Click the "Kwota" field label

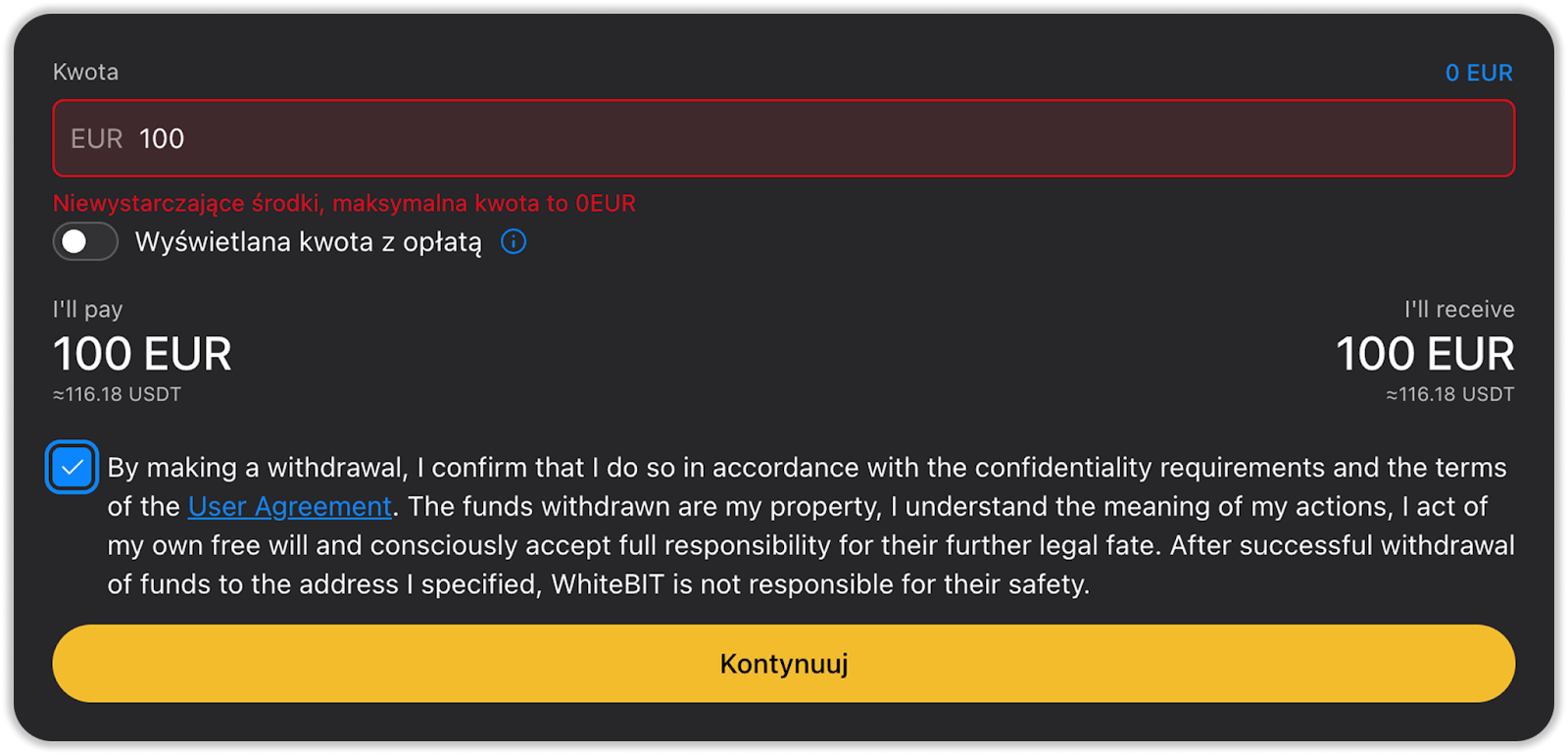(85, 72)
